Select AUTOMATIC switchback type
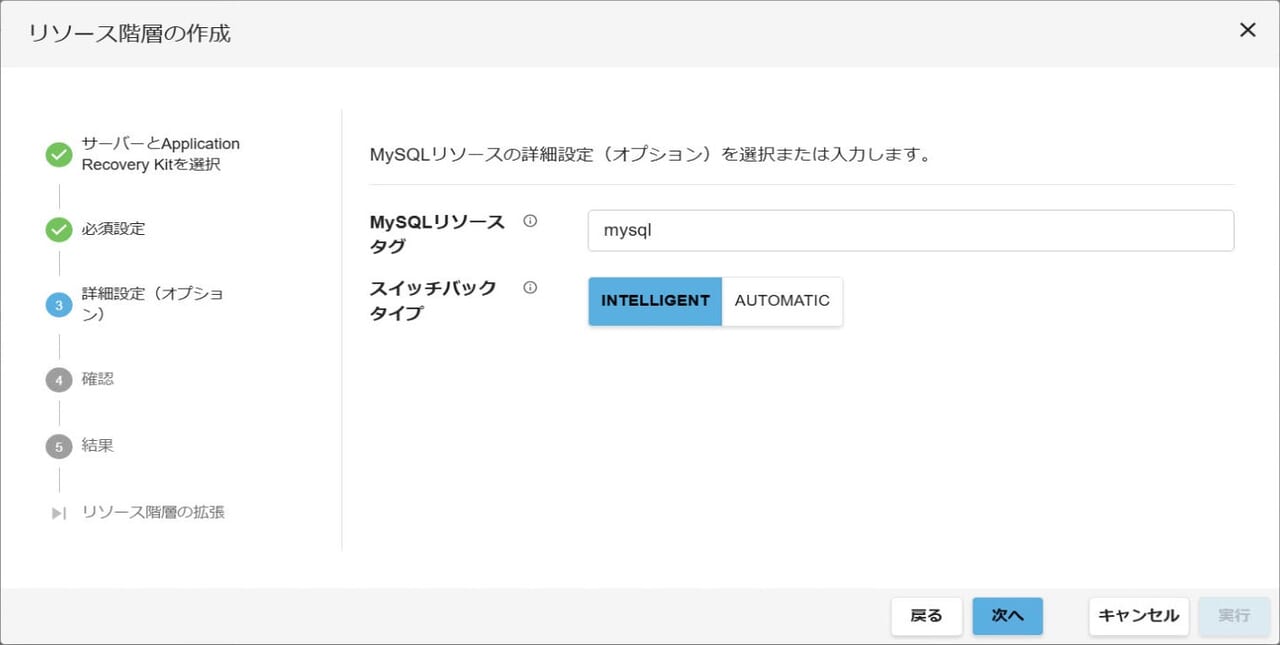 click(x=782, y=301)
